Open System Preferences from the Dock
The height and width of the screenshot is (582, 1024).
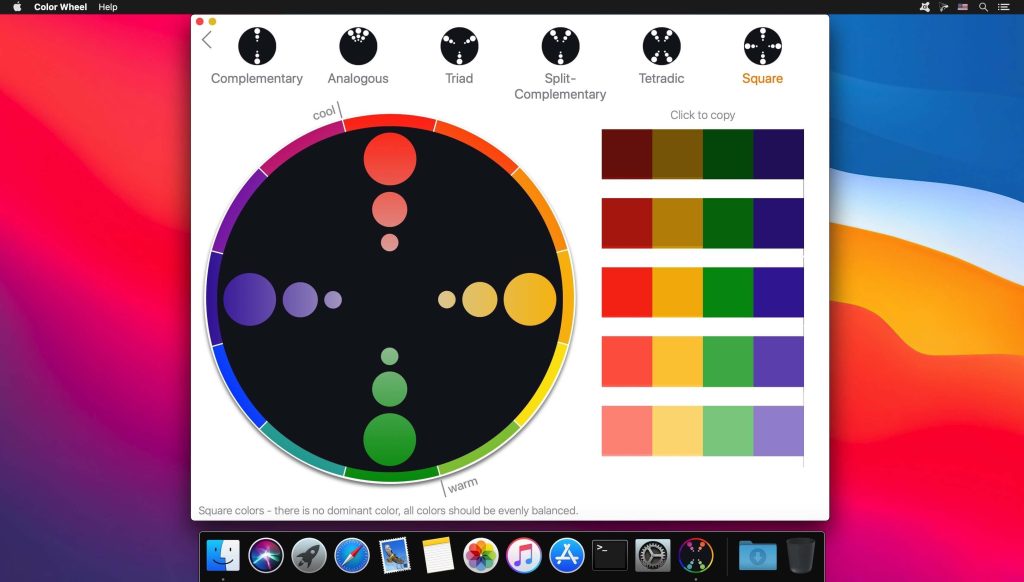point(653,555)
